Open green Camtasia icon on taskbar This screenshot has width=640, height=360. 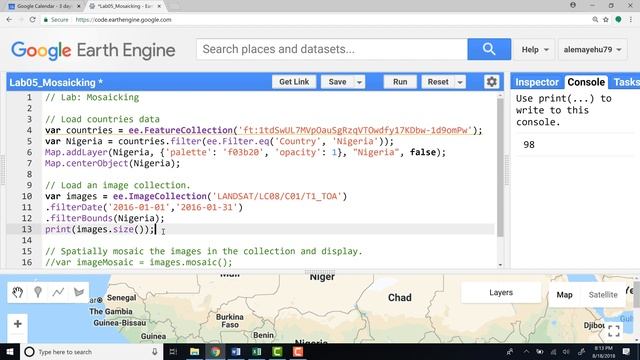click(x=278, y=351)
